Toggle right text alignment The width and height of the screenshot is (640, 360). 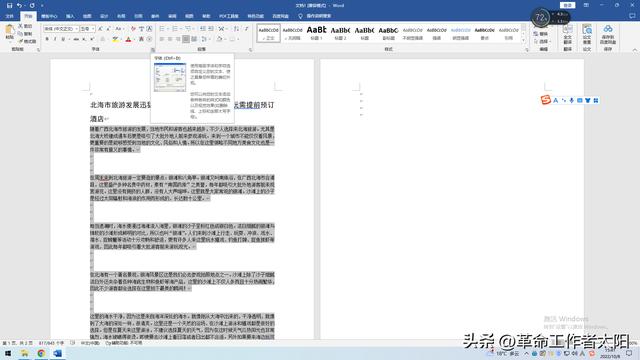click(x=178, y=39)
